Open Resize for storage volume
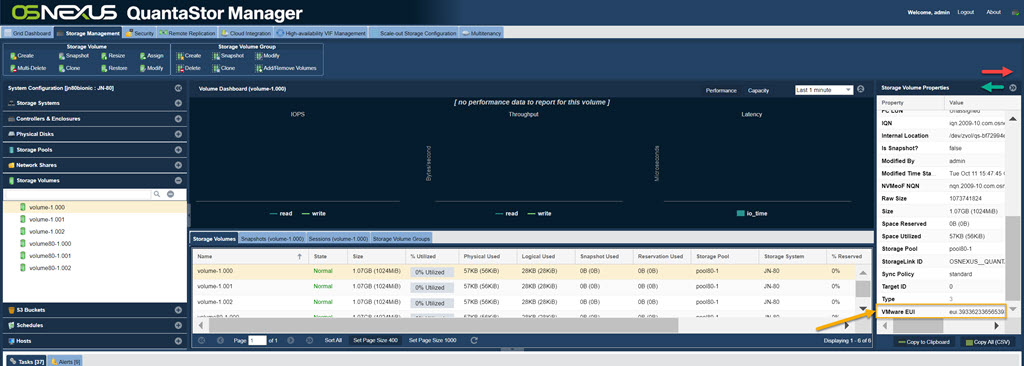Image resolution: width=1024 pixels, height=366 pixels. 113,56
